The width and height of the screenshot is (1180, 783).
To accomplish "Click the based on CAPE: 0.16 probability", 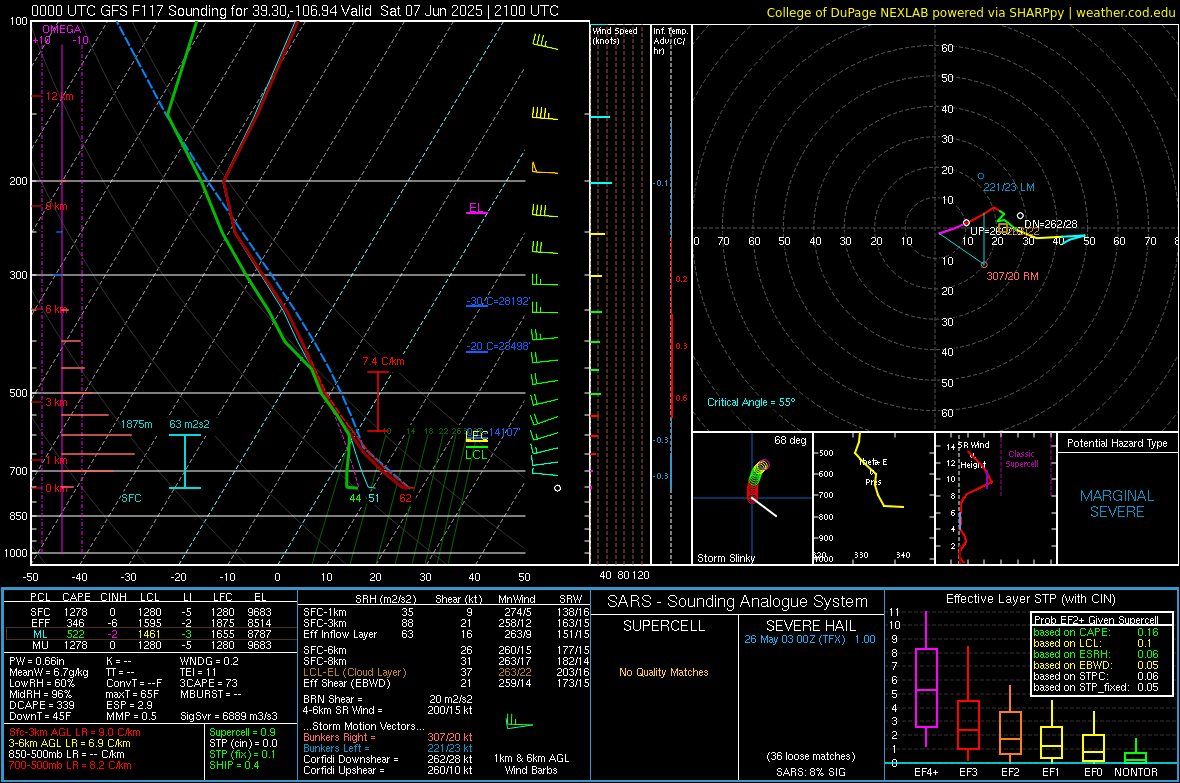I will pos(1096,632).
